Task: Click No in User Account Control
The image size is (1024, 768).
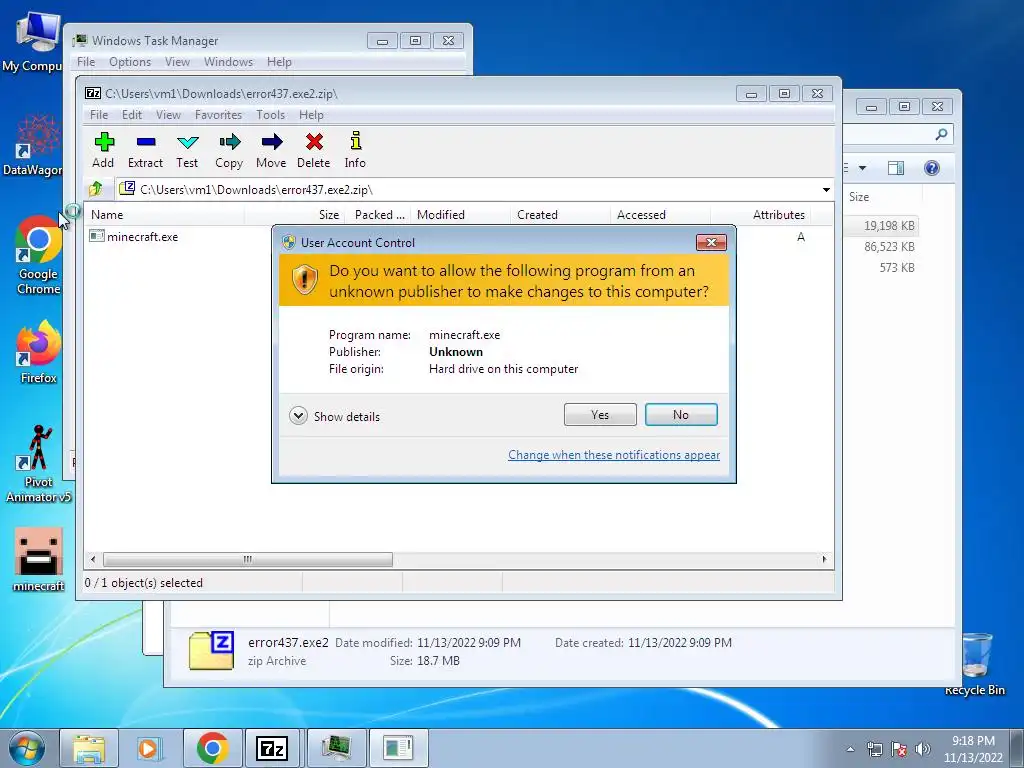Action: coord(681,415)
